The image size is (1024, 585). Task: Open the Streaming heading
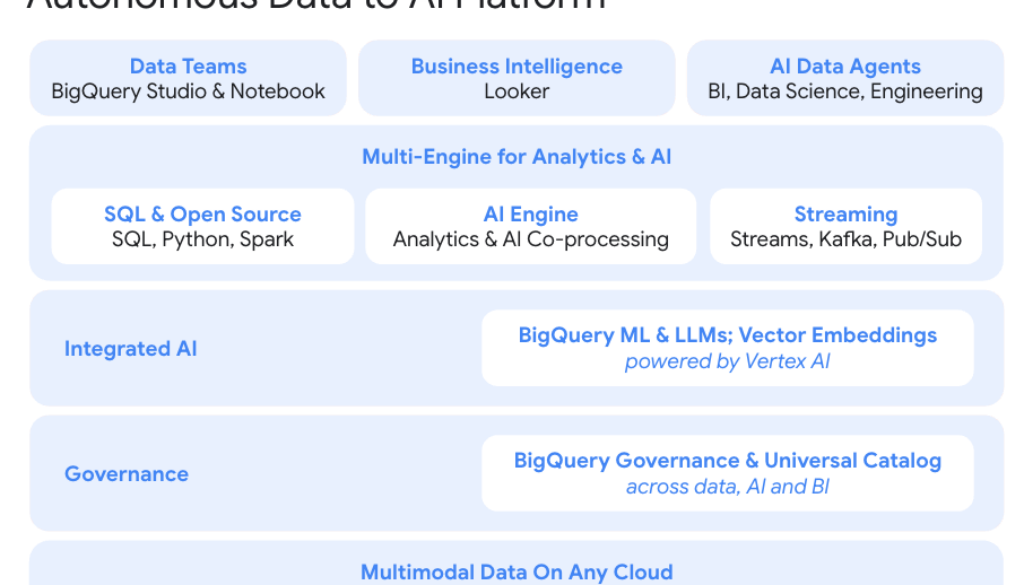point(845,215)
